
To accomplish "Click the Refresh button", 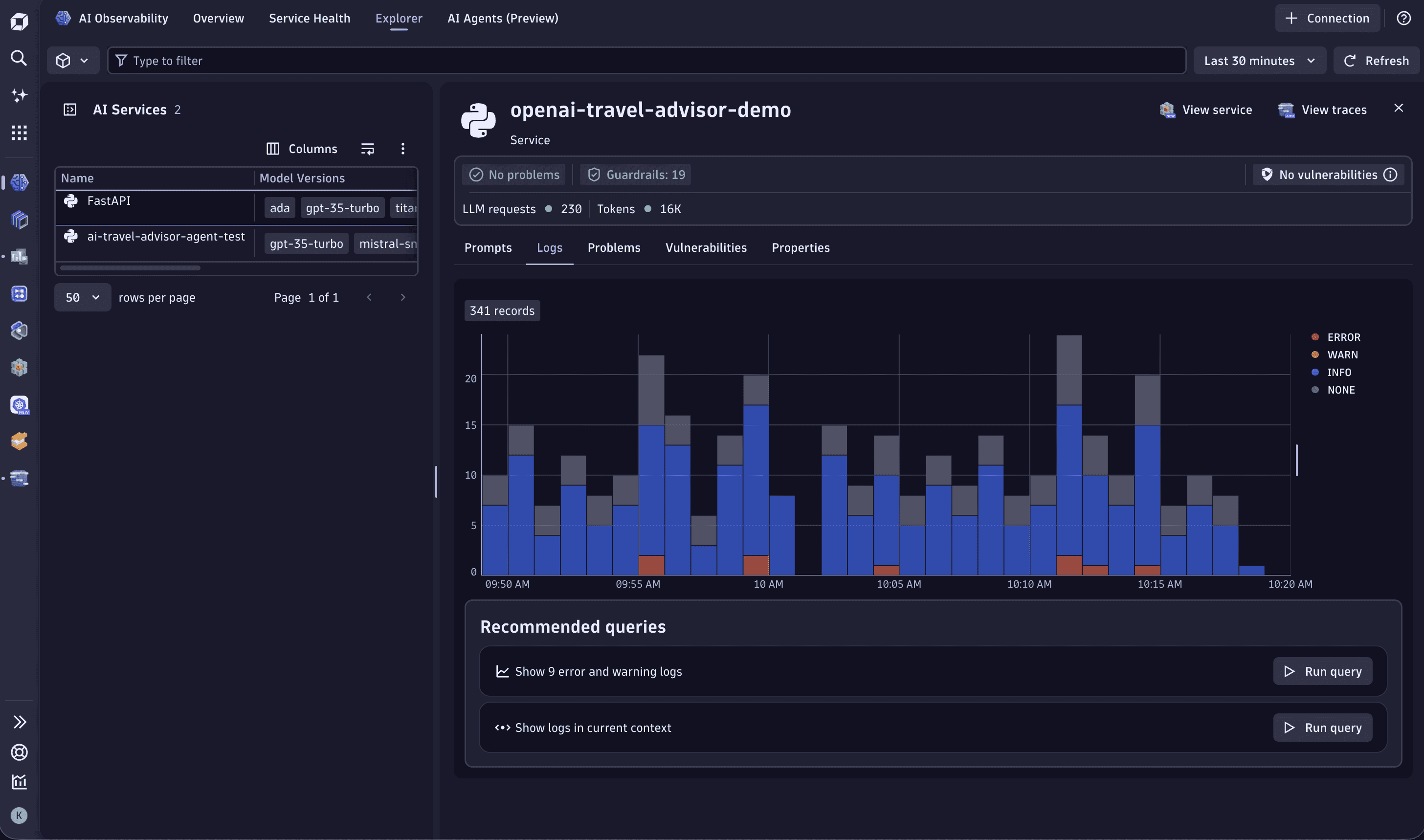I will click(x=1377, y=61).
